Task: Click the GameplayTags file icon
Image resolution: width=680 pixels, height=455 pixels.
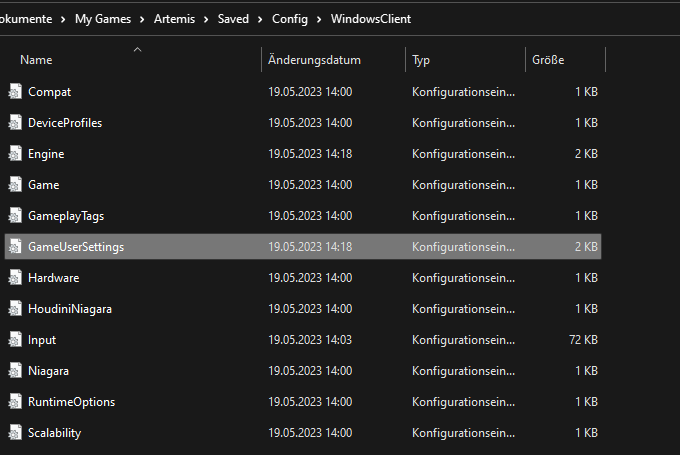Action: pyautogui.click(x=15, y=216)
